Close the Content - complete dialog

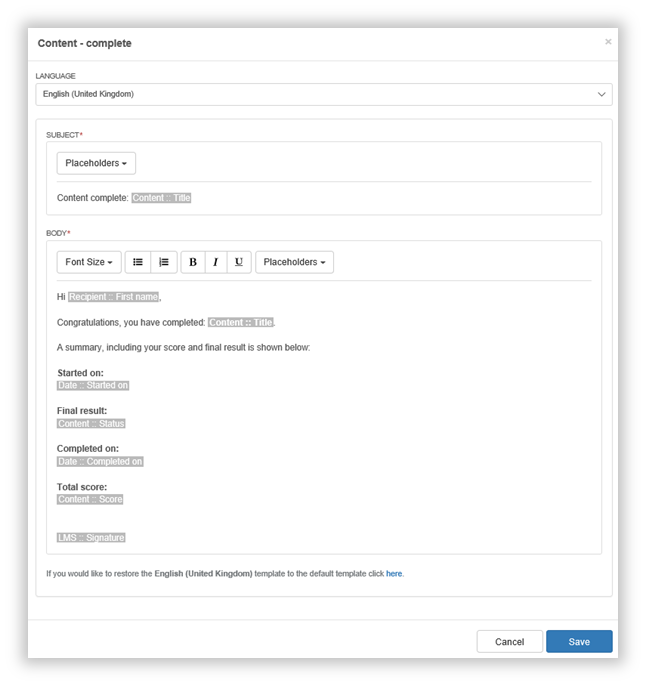tap(608, 42)
